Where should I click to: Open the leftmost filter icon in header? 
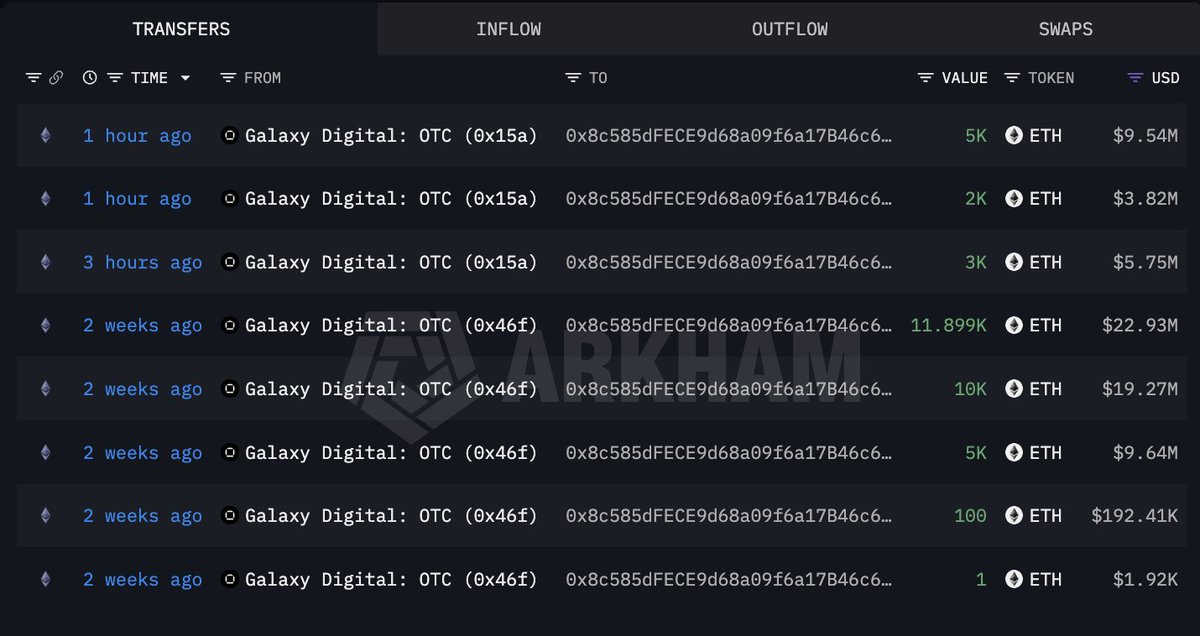(x=33, y=78)
